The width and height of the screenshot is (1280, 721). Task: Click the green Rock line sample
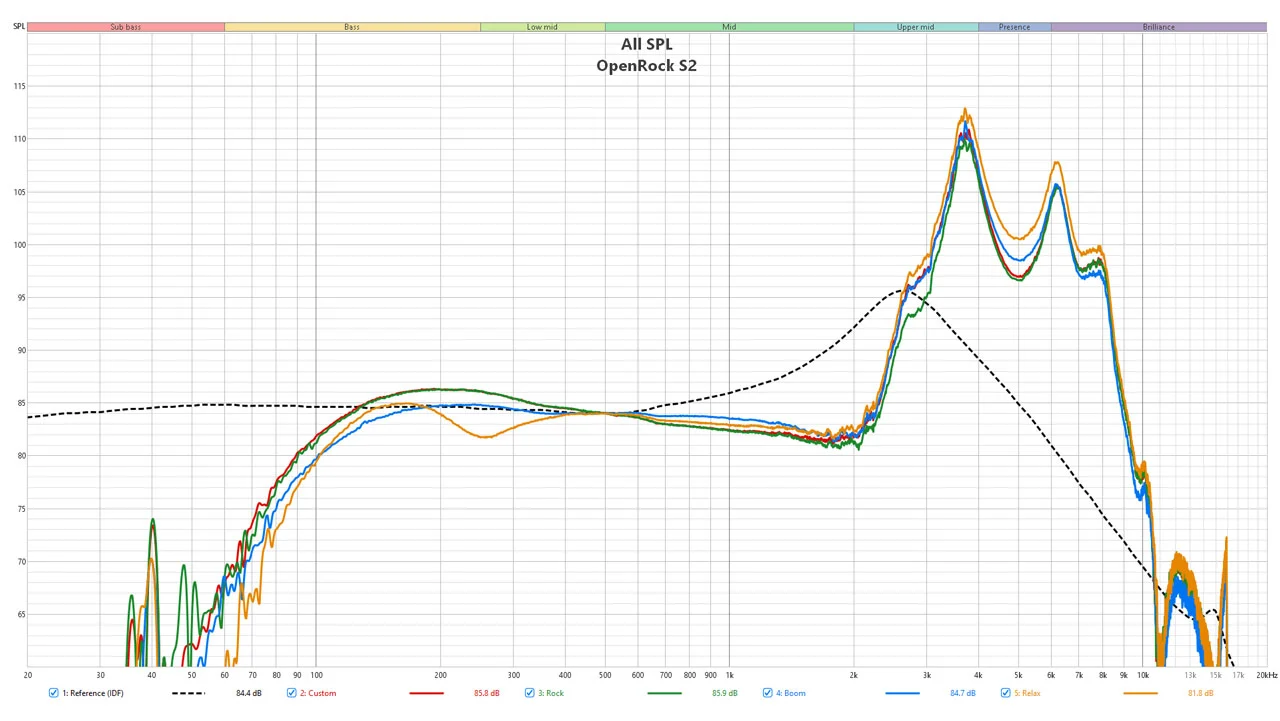pyautogui.click(x=664, y=693)
